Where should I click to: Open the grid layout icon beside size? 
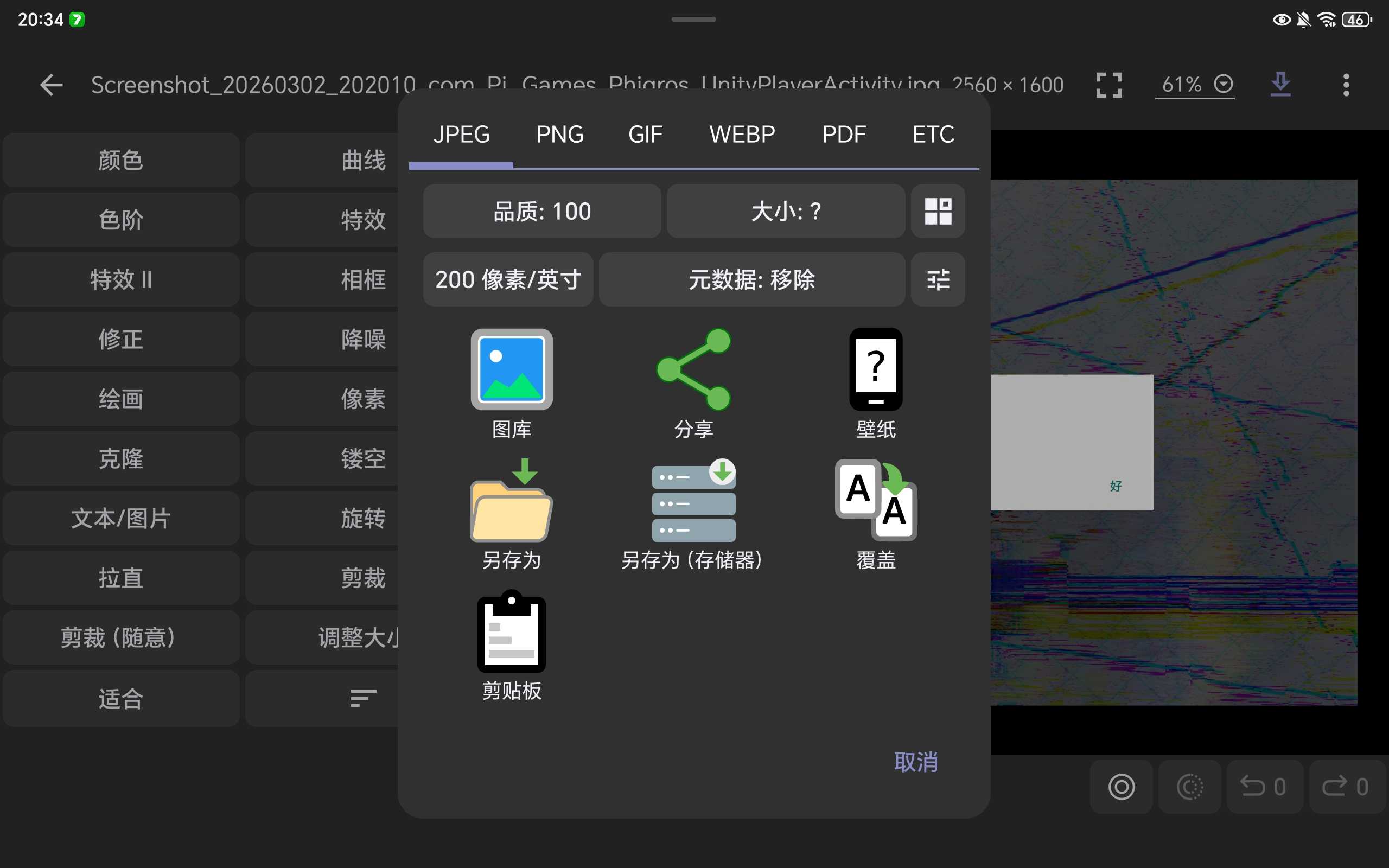(937, 211)
